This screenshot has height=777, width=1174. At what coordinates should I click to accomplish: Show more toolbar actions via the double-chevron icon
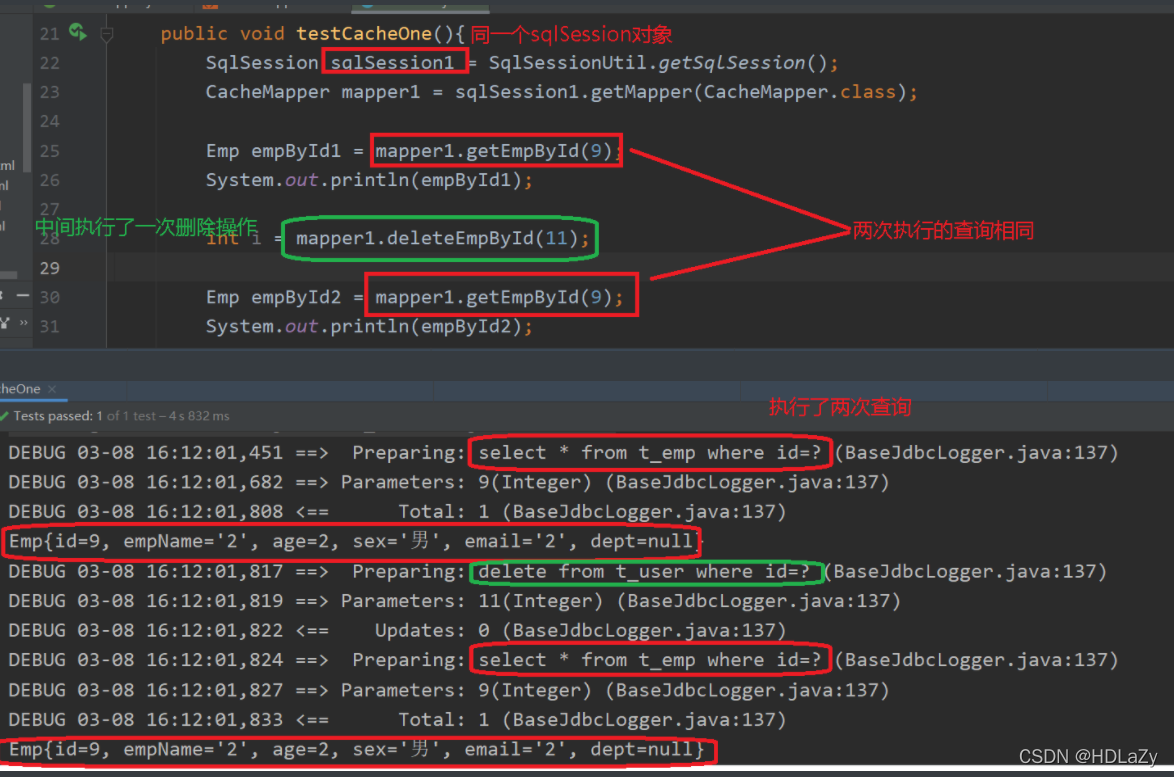tap(24, 323)
